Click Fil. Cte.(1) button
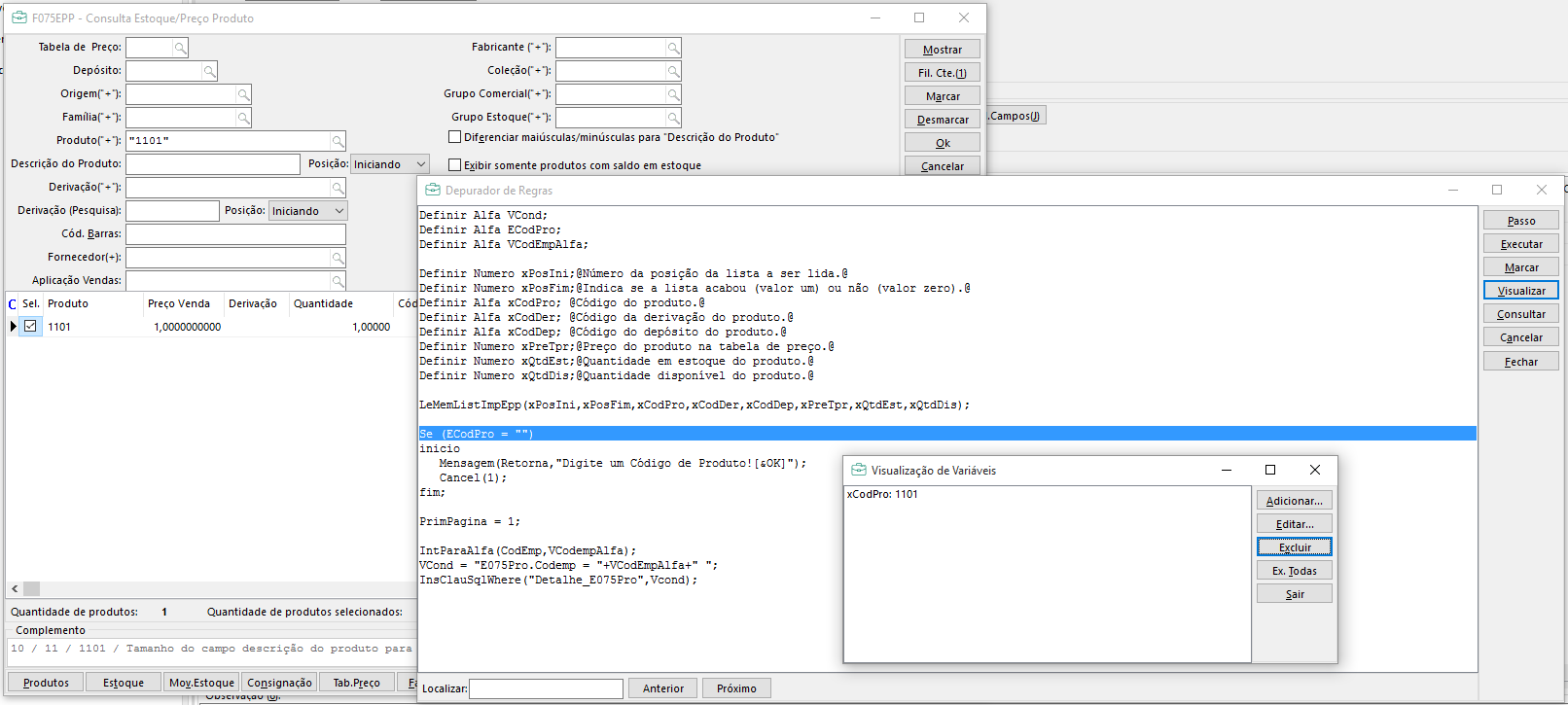The width and height of the screenshot is (1568, 705). click(x=943, y=73)
